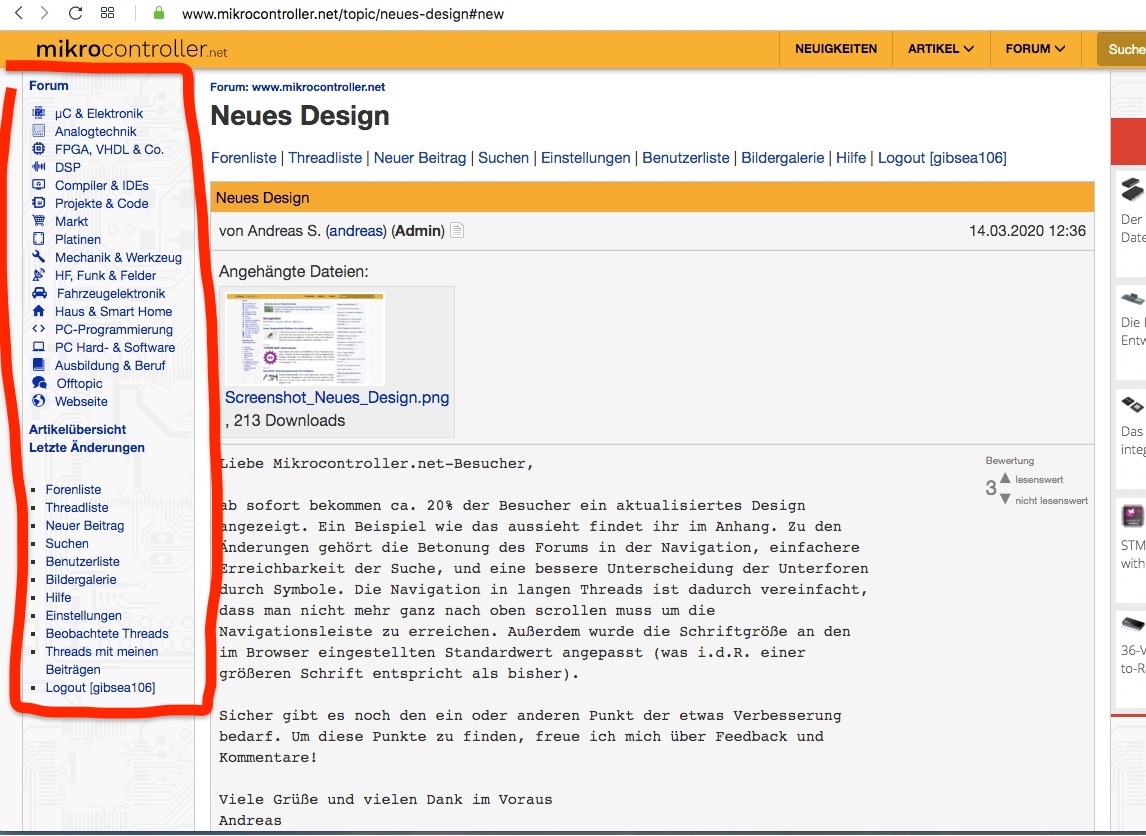1146x836 pixels.
Task: Open the browser tab grid icon
Action: [x=107, y=12]
